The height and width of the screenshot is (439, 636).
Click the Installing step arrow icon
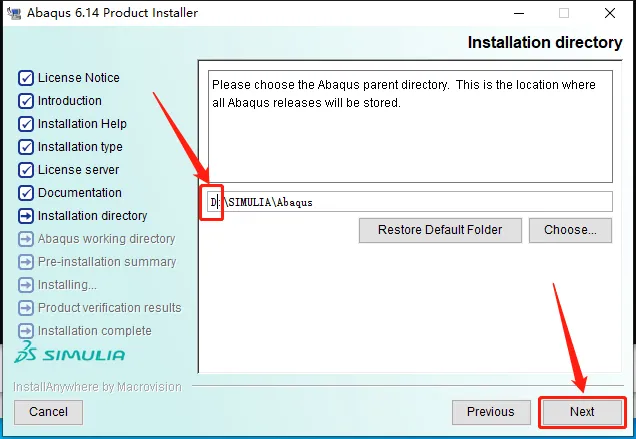(x=26, y=285)
